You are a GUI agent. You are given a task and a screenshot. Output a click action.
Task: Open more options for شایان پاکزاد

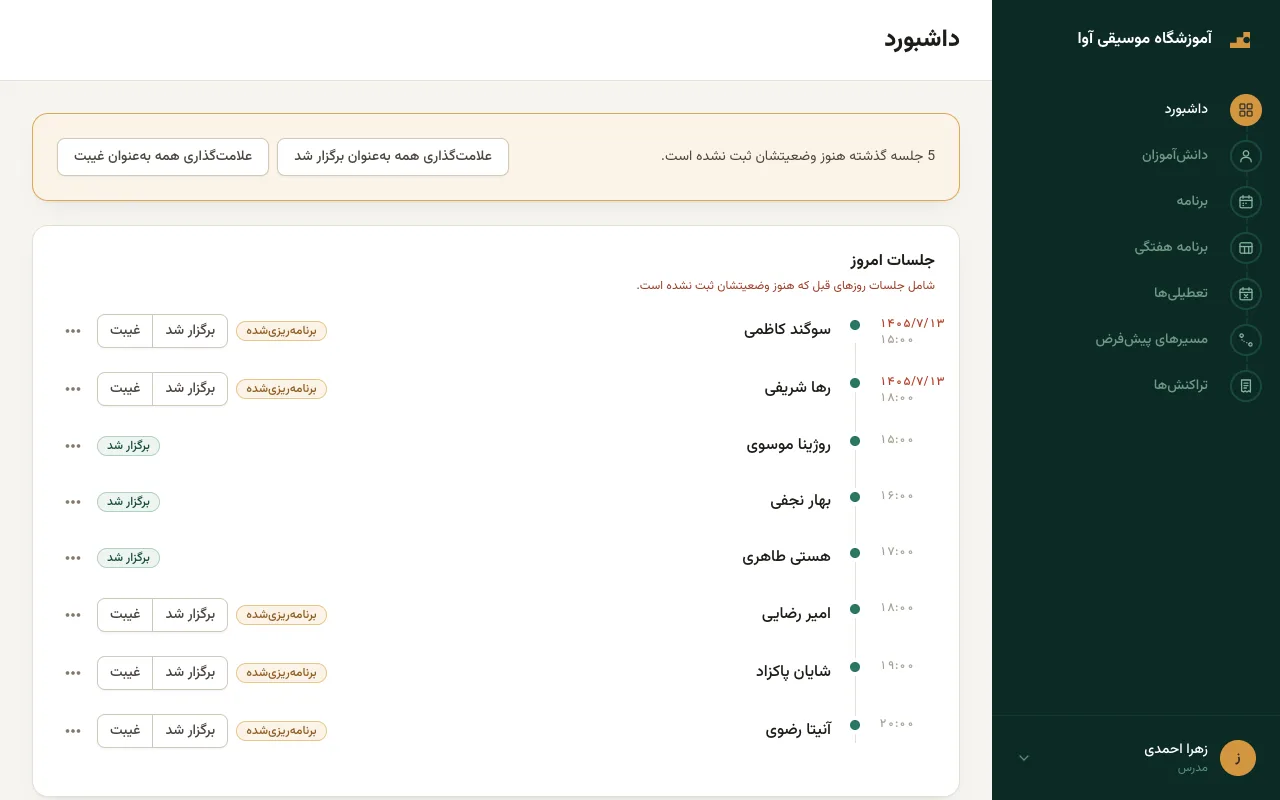coord(73,673)
